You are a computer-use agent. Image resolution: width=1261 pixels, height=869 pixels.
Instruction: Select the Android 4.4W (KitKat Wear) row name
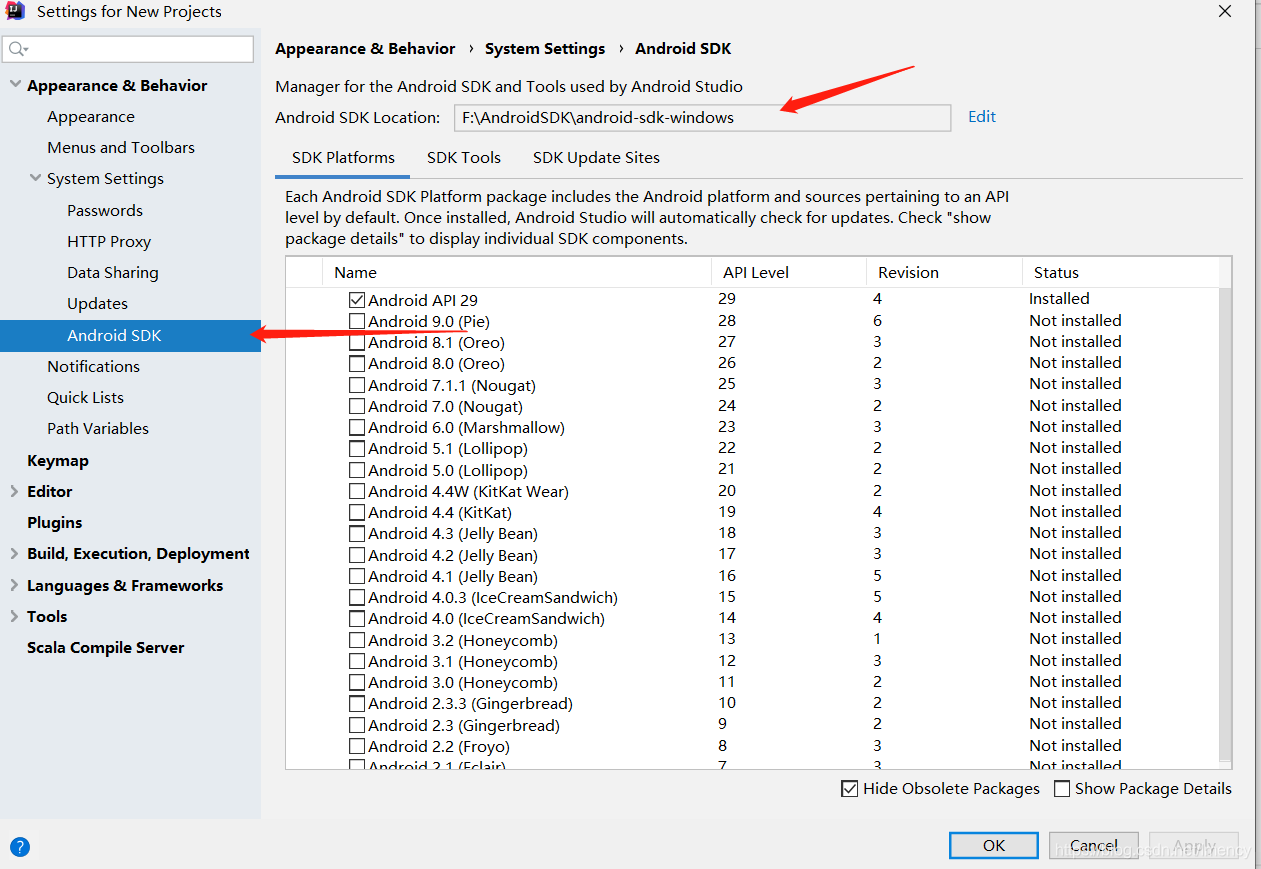(468, 491)
